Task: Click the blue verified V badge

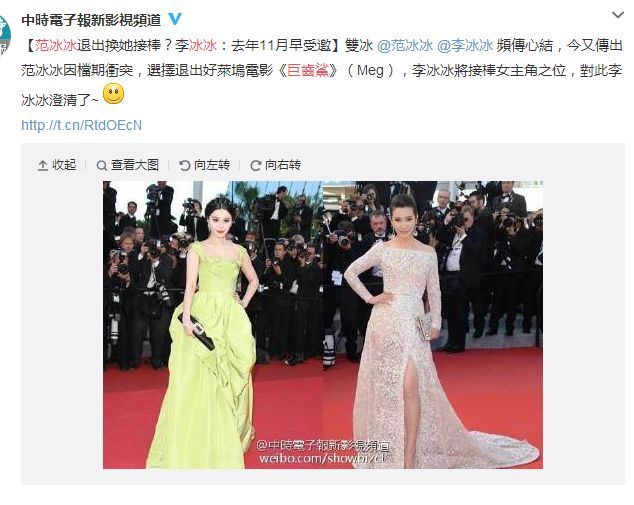Action: pyautogui.click(x=175, y=19)
